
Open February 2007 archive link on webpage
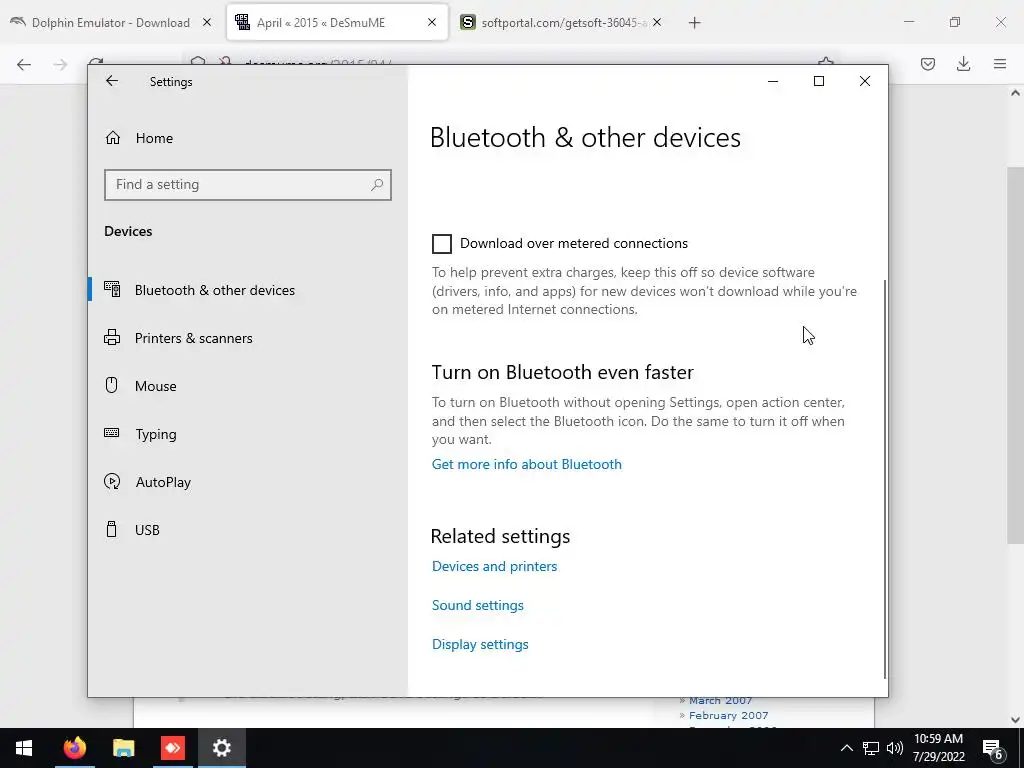coord(728,716)
